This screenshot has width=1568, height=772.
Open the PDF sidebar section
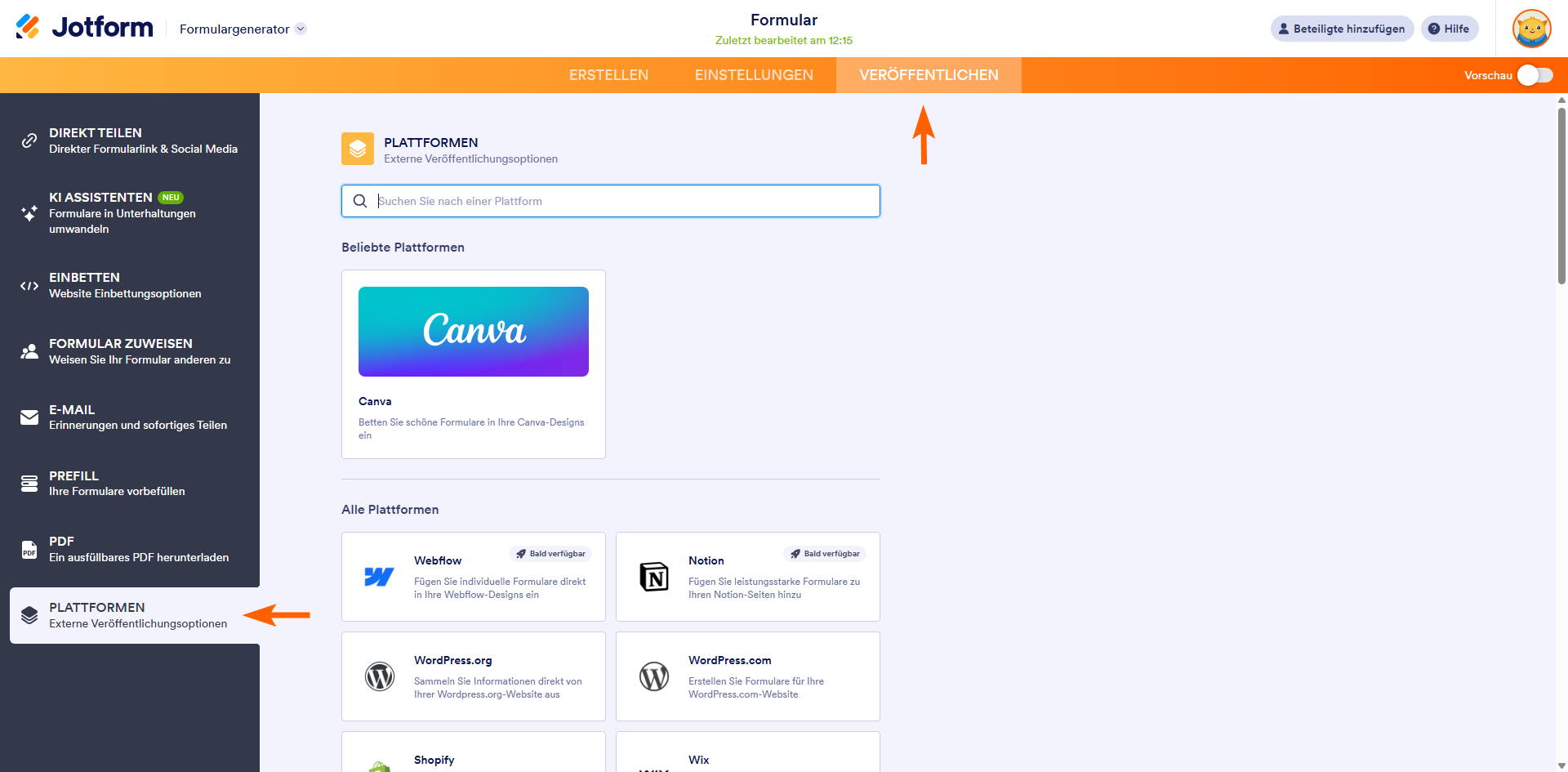[135, 549]
